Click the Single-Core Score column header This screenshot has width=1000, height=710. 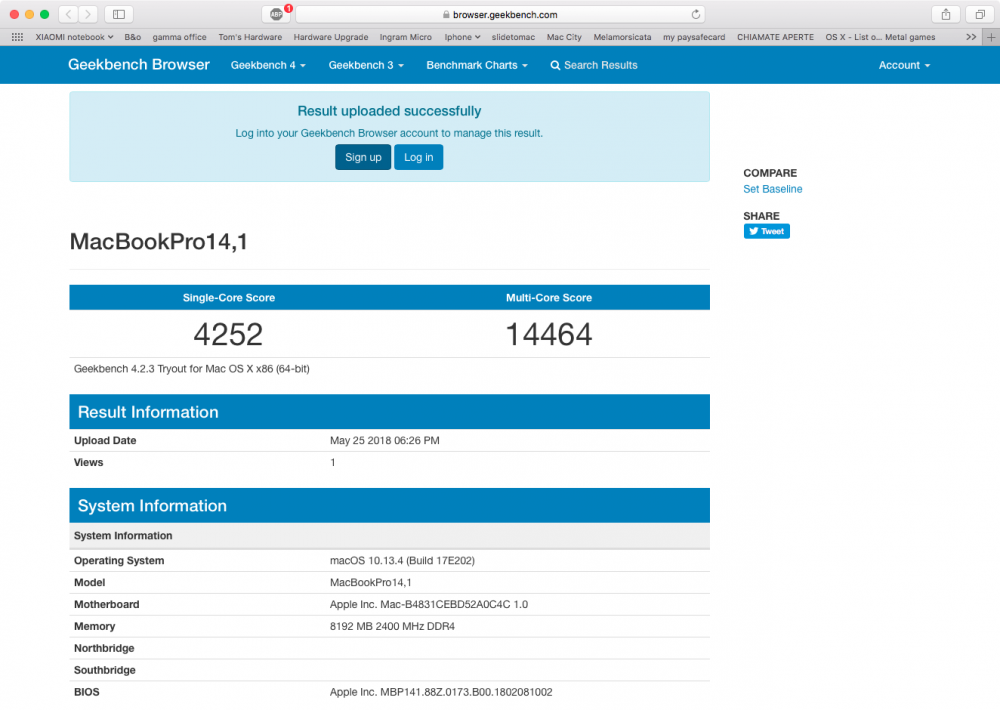[229, 297]
